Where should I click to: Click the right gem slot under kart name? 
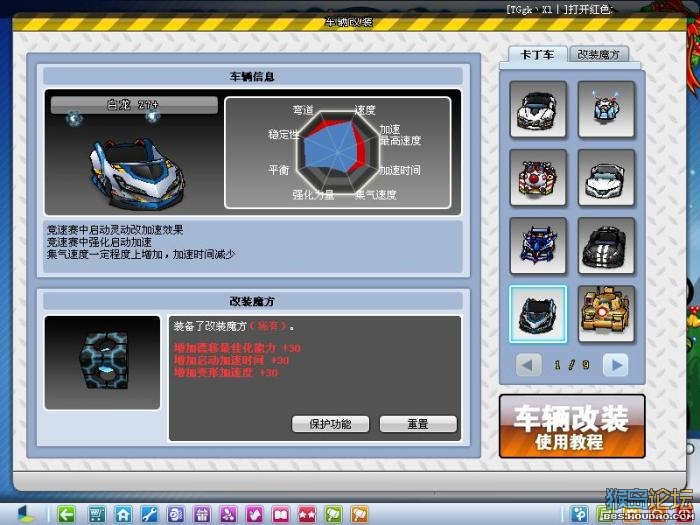(x=152, y=117)
